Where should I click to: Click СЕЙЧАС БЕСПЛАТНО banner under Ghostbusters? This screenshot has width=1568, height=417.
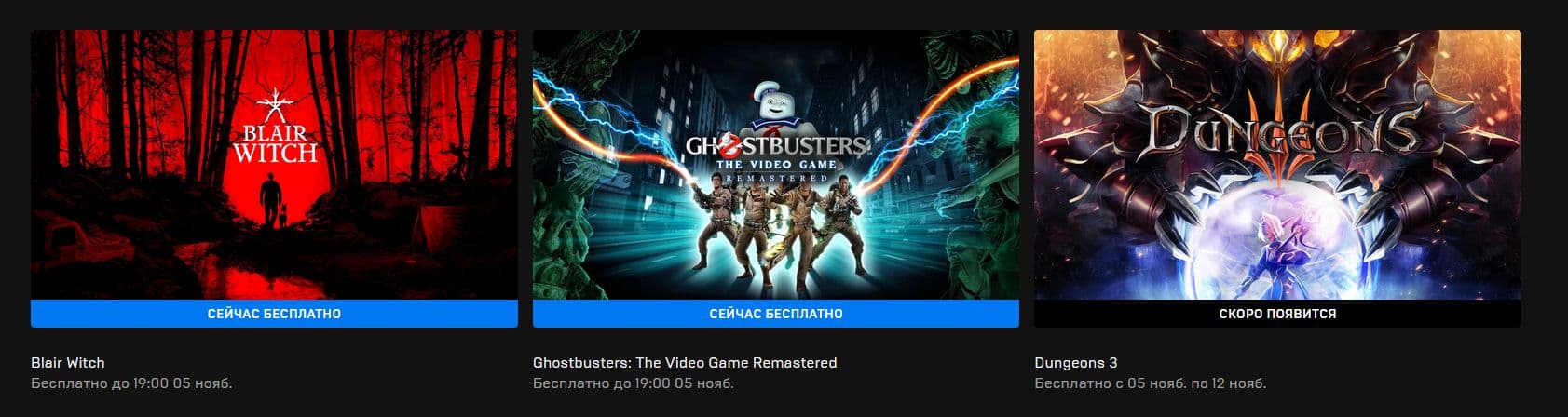pos(776,314)
